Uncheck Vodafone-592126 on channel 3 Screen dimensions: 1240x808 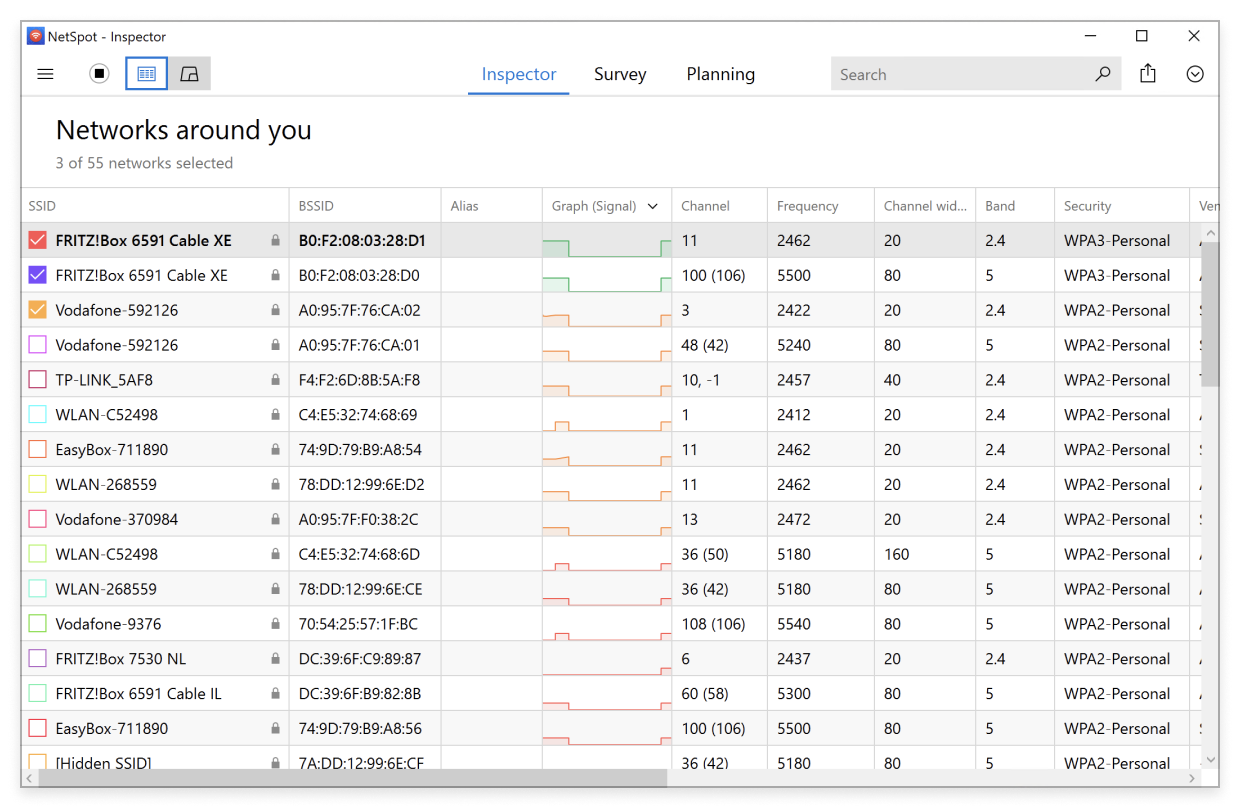pos(38,310)
